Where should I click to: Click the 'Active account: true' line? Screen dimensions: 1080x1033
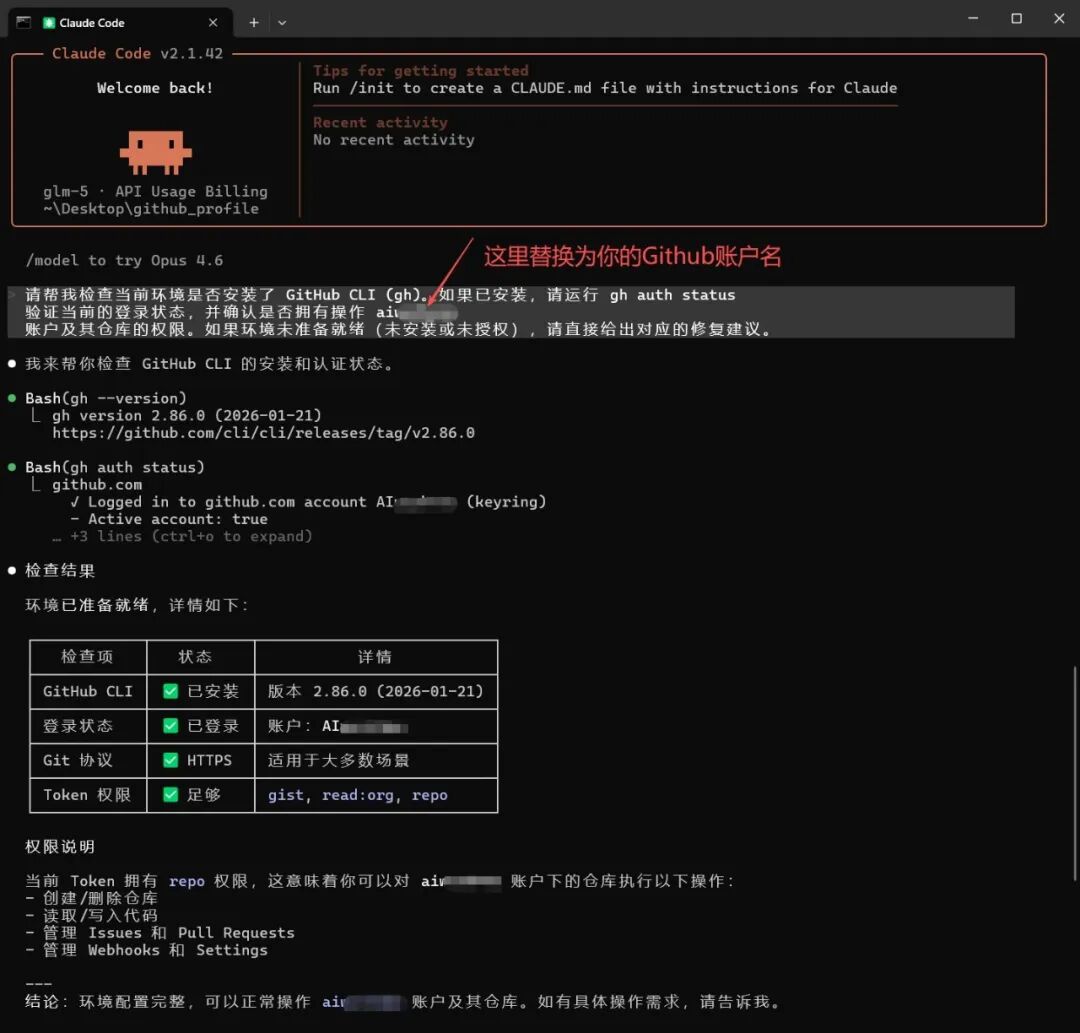pyautogui.click(x=169, y=519)
